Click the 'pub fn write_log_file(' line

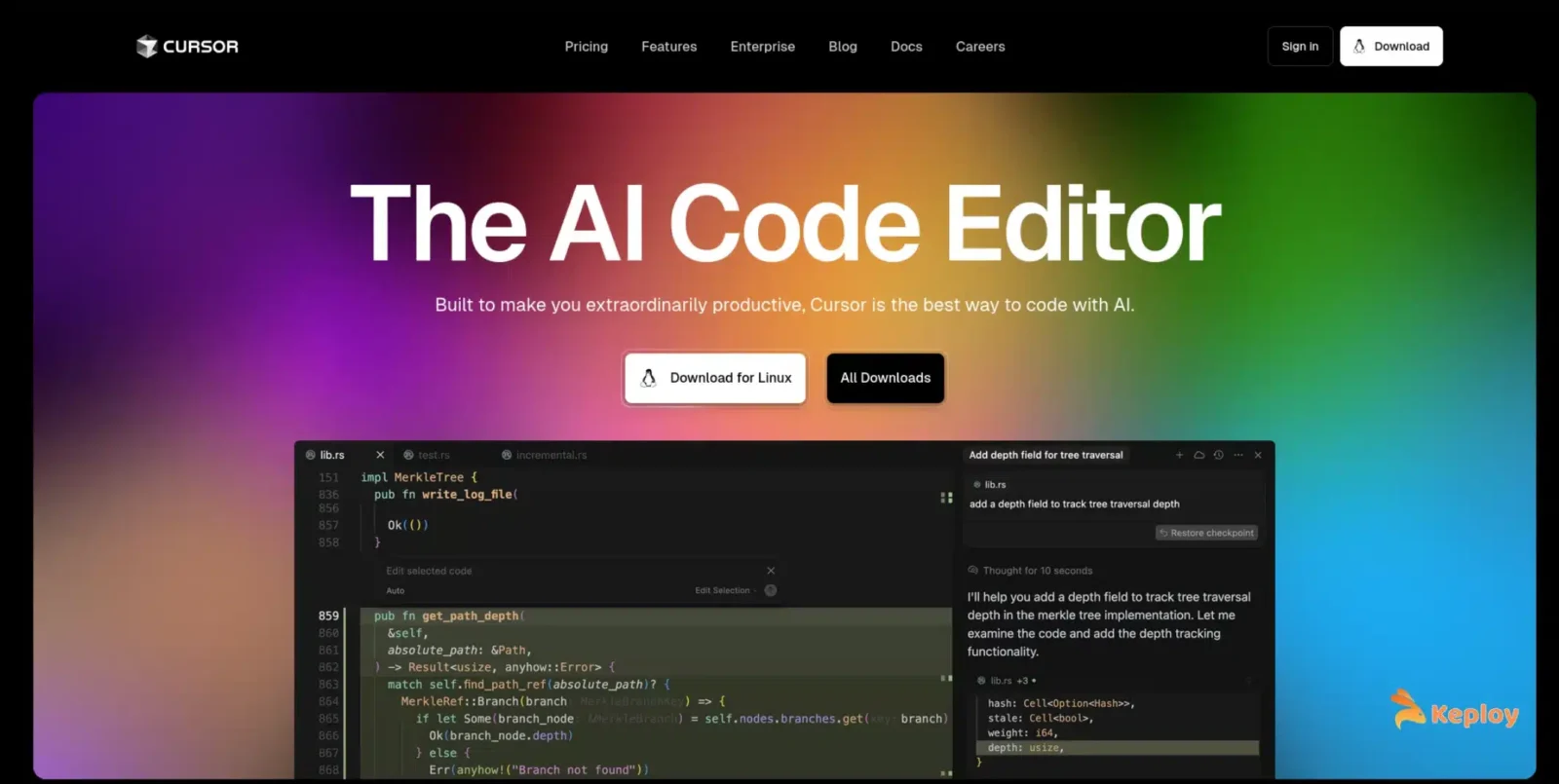pyautogui.click(x=446, y=495)
